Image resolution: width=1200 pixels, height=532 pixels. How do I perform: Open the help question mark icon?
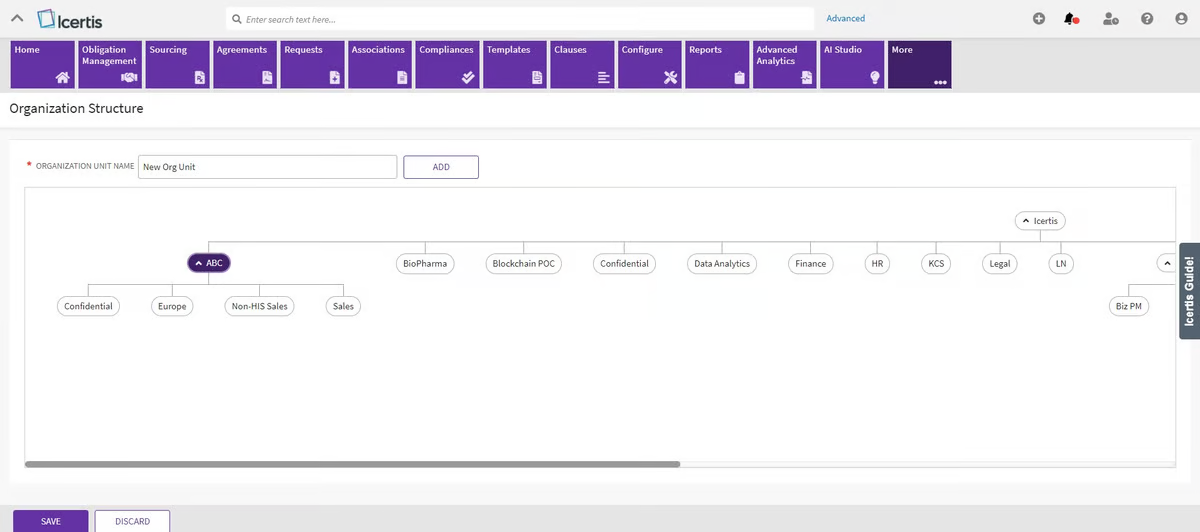pyautogui.click(x=1146, y=18)
